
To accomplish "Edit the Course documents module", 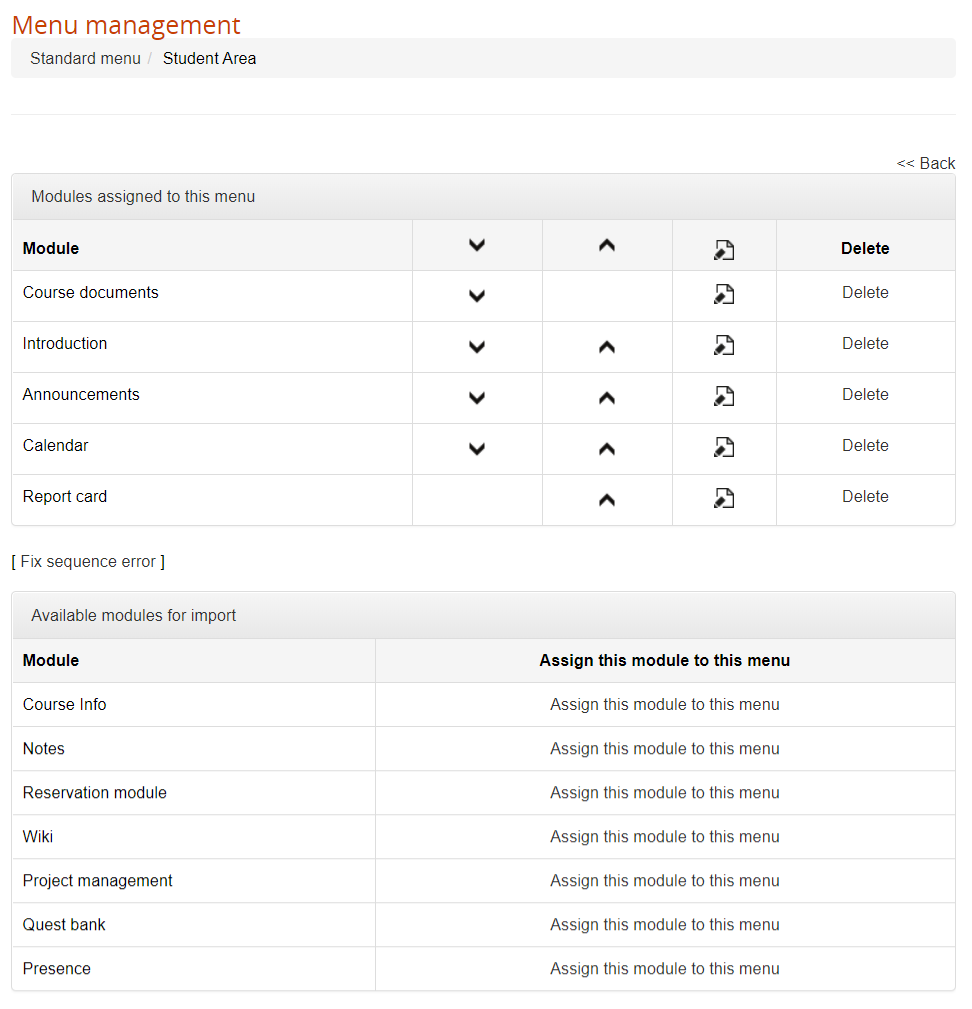I will pyautogui.click(x=724, y=294).
